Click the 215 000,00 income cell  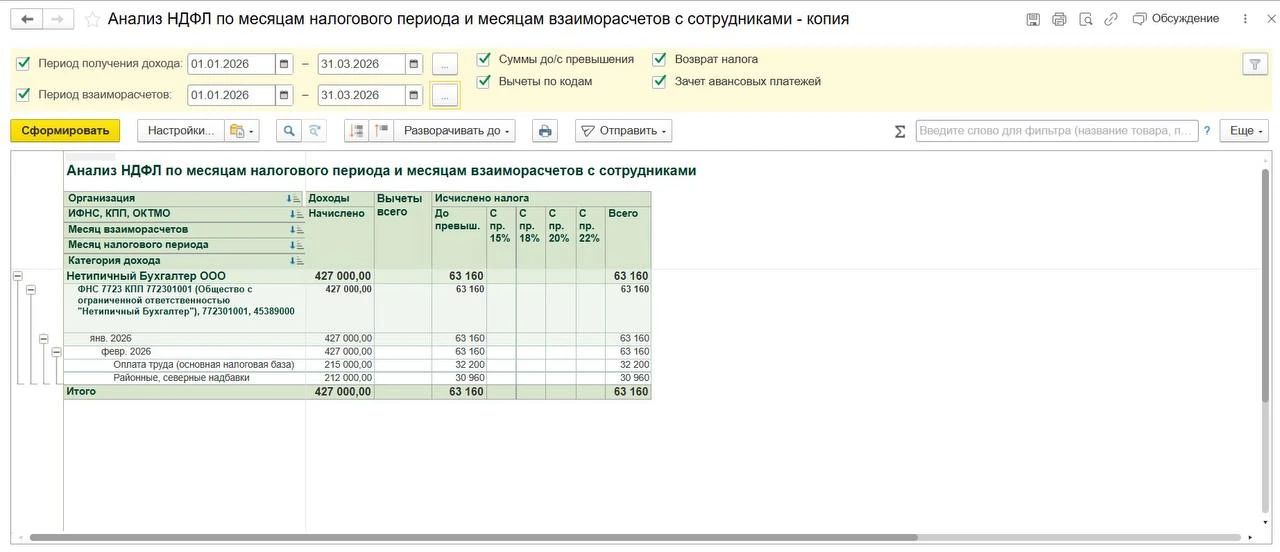click(340, 365)
